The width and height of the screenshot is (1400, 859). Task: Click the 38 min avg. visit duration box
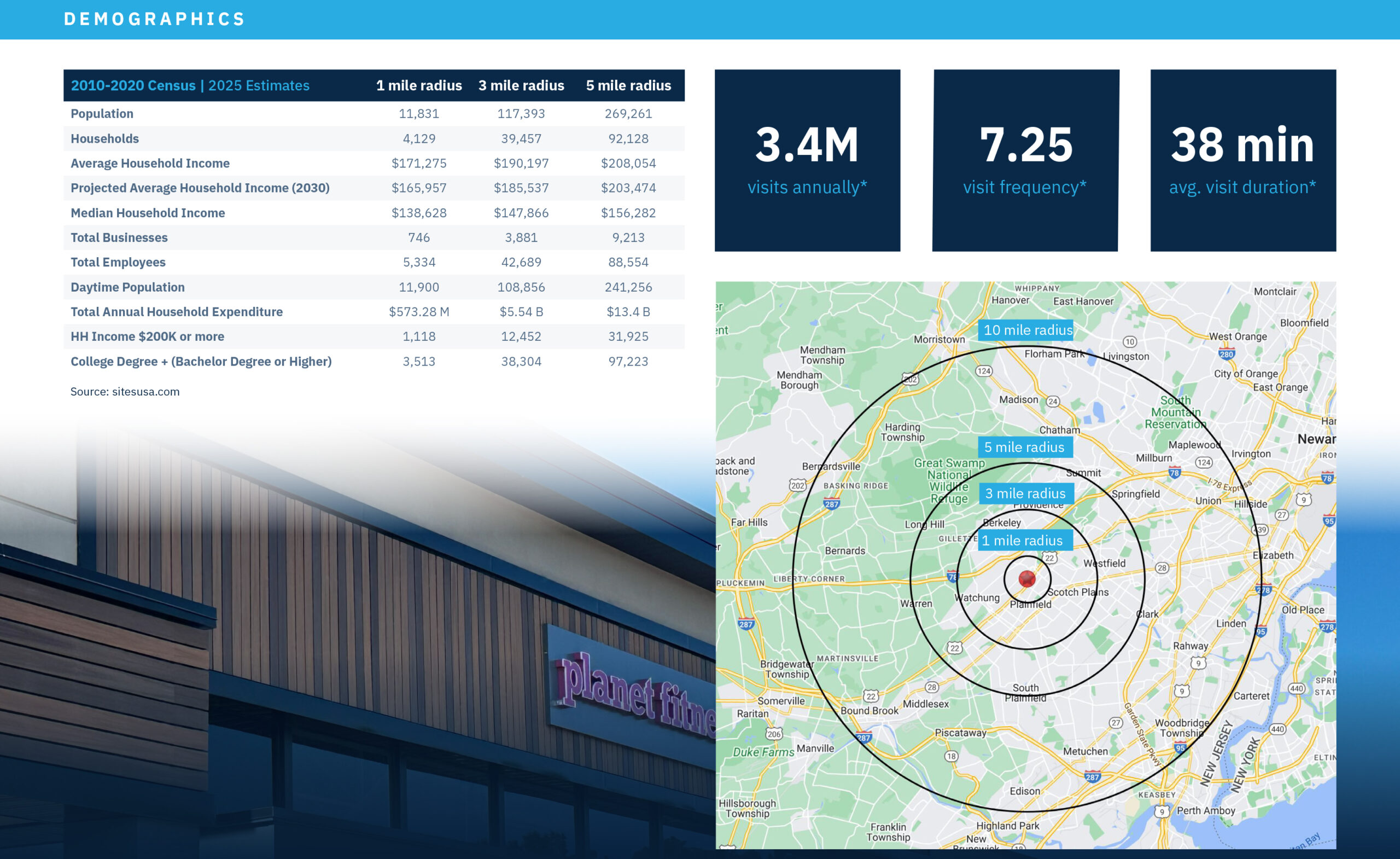1242,160
